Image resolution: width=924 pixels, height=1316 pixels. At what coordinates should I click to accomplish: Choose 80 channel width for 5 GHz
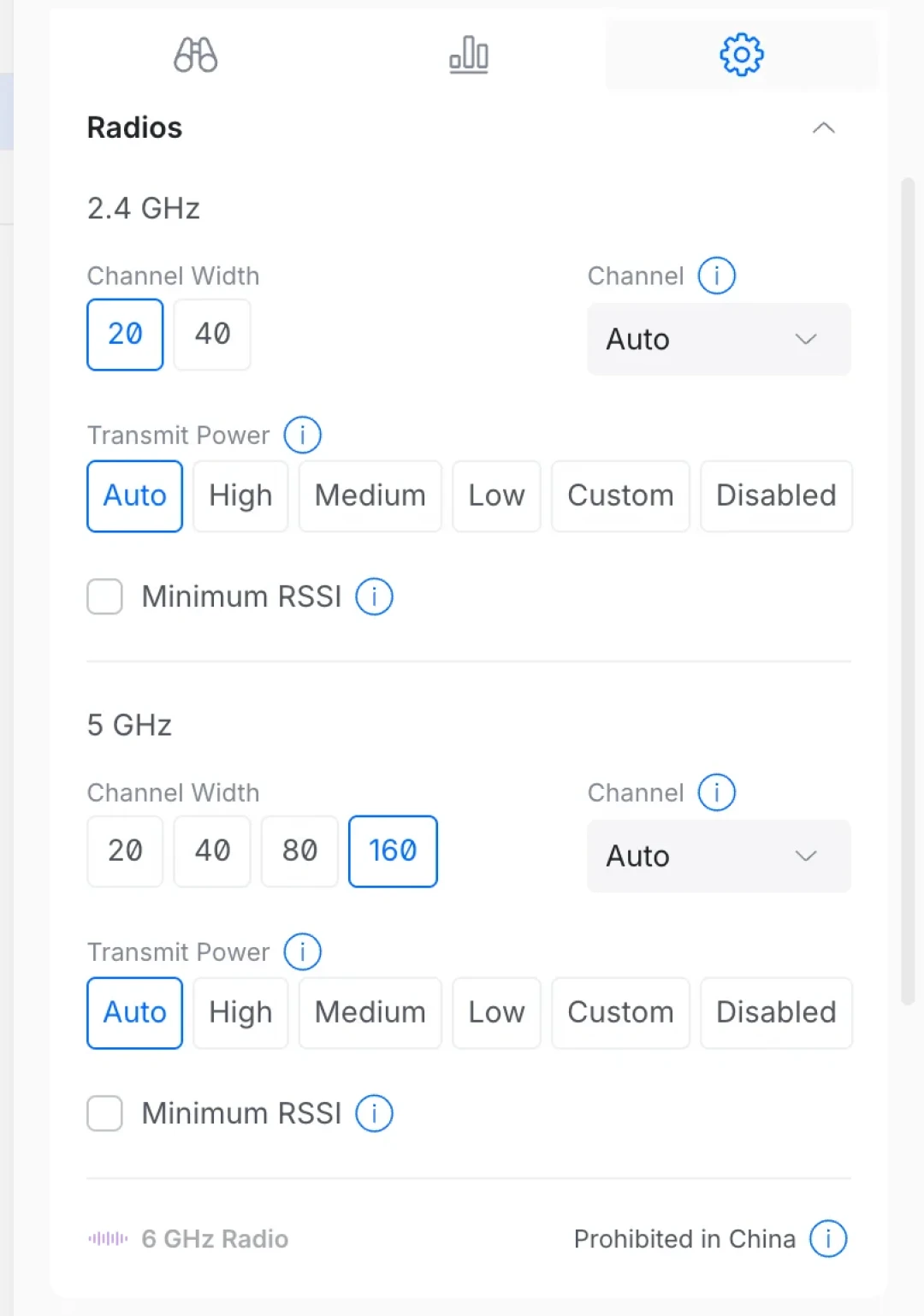pyautogui.click(x=299, y=851)
